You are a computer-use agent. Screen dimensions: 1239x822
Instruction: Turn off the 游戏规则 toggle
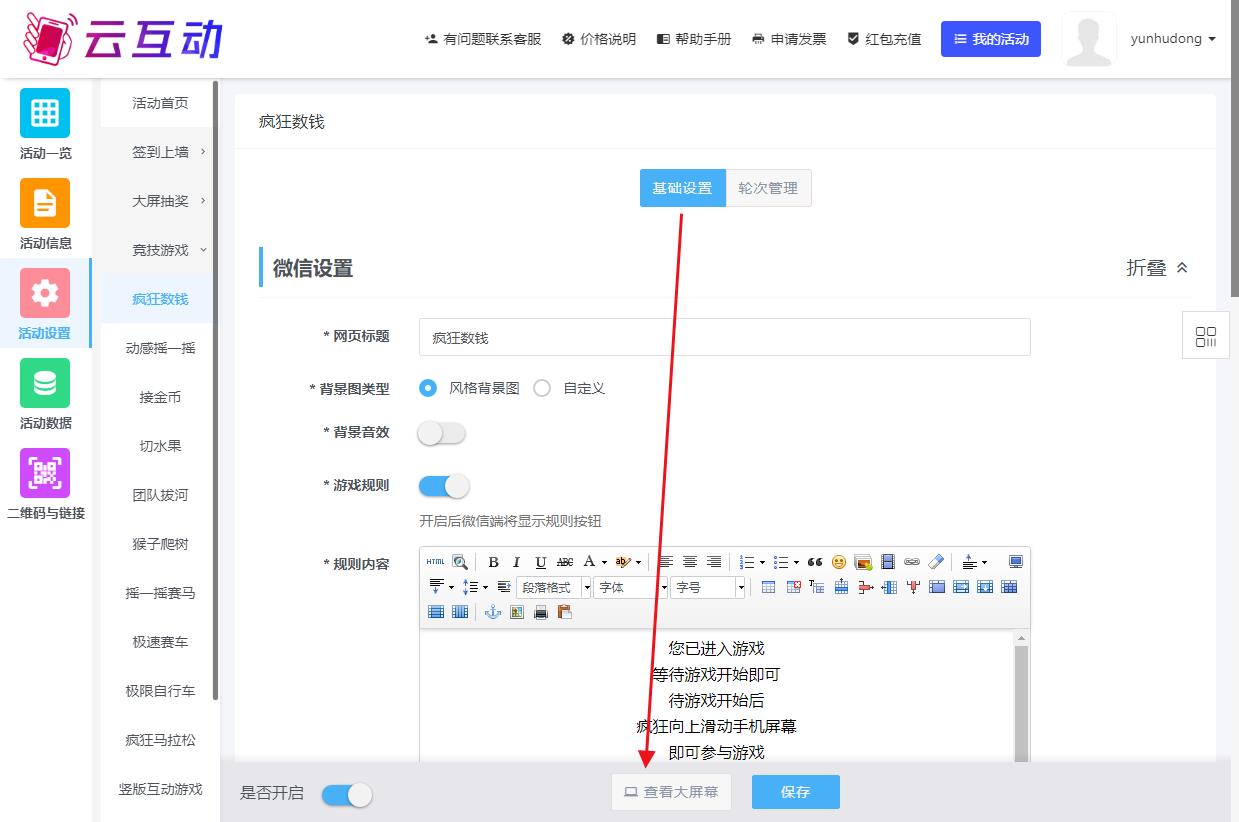tap(443, 486)
